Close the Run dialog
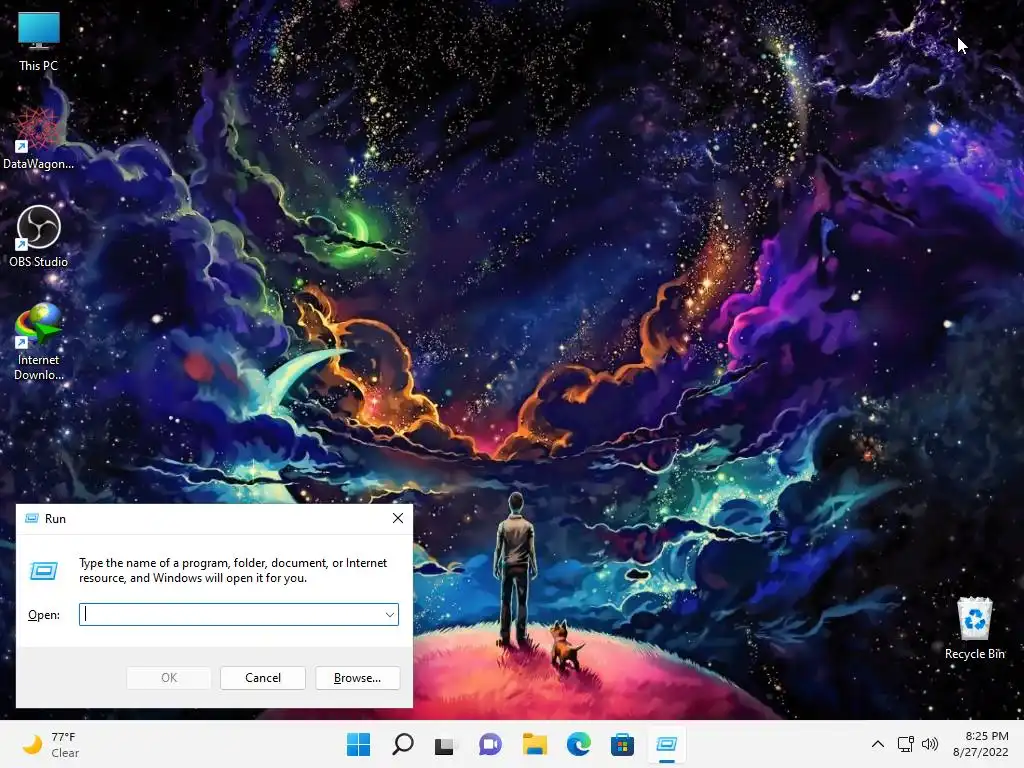Viewport: 1024px width, 768px height. click(x=398, y=519)
